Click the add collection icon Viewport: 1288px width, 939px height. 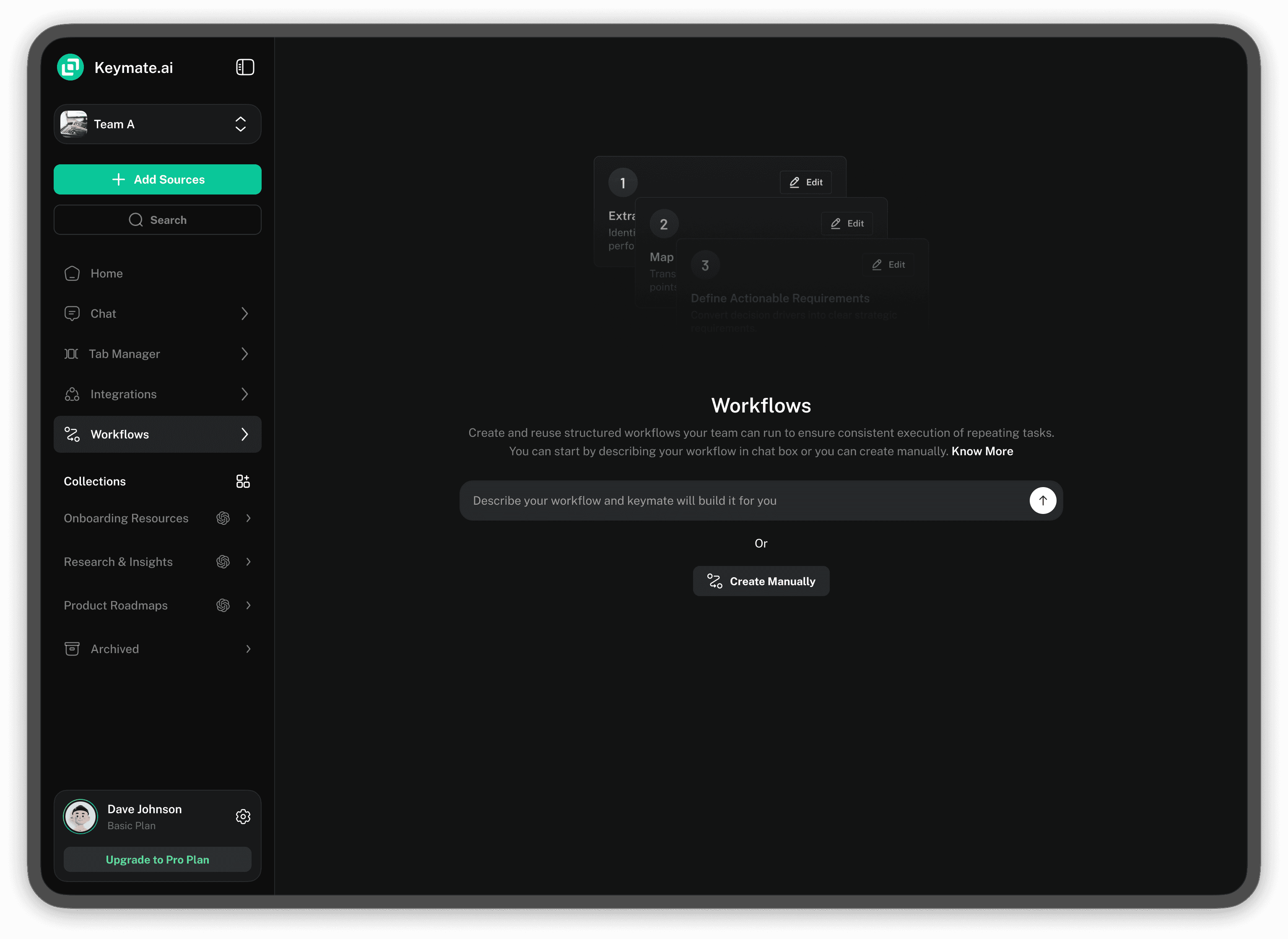[x=243, y=481]
